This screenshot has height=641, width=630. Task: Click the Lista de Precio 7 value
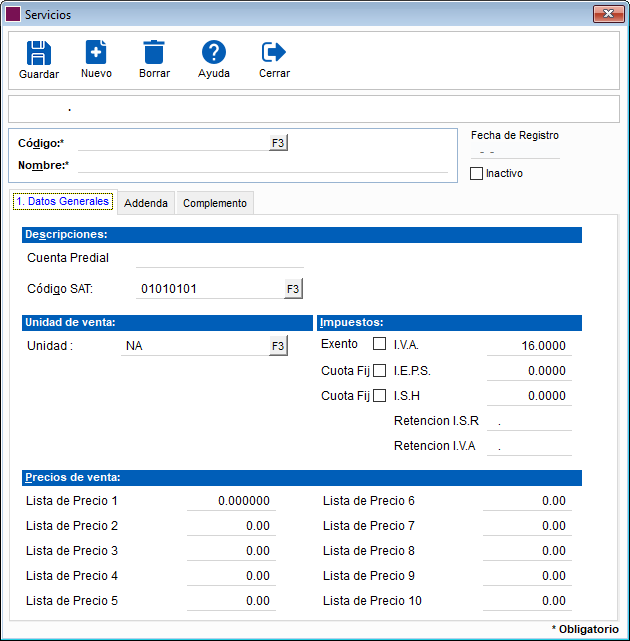pos(527,526)
